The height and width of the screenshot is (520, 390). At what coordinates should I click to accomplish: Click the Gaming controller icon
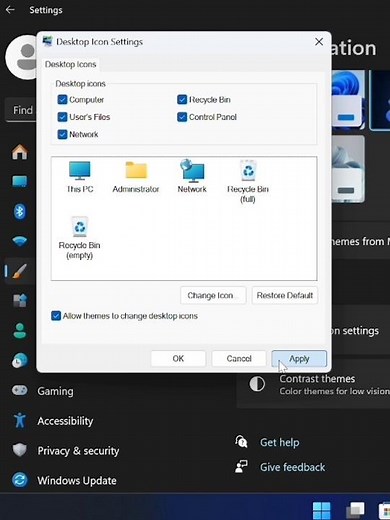20,390
